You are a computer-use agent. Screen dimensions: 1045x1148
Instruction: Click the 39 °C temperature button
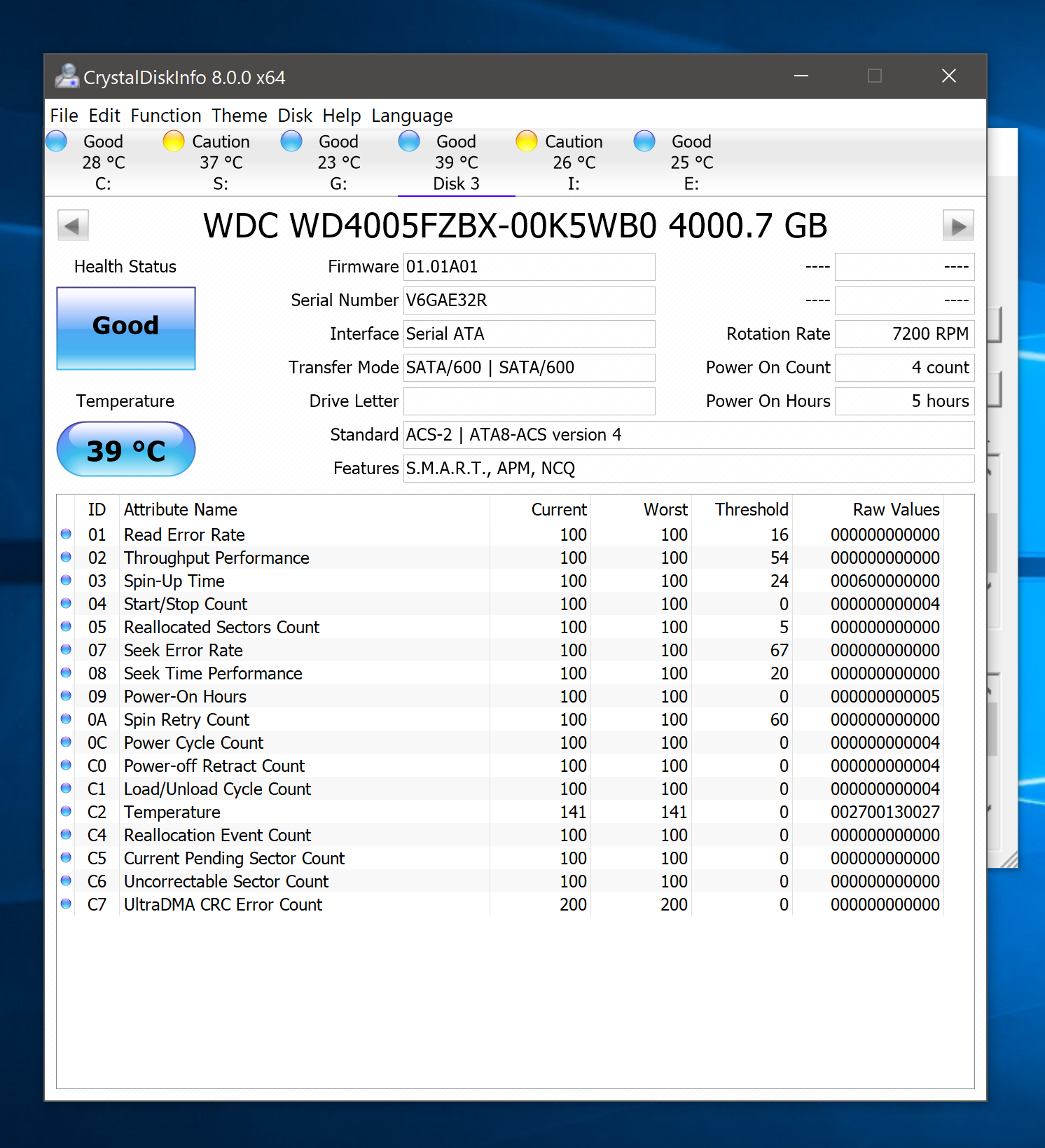click(126, 449)
